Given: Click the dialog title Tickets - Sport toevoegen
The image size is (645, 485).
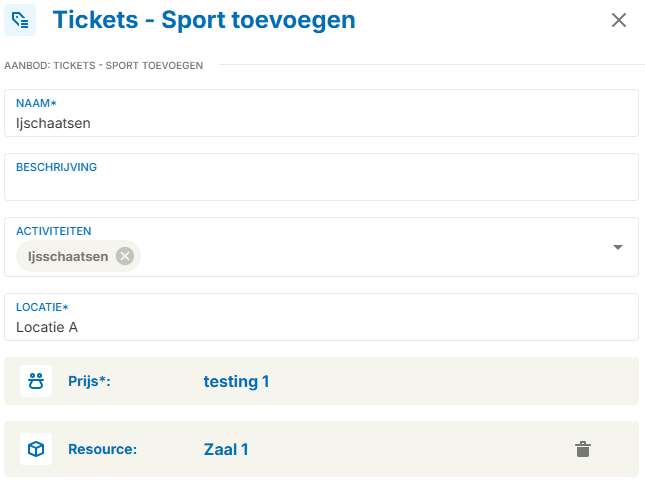Looking at the screenshot, I should 204,20.
